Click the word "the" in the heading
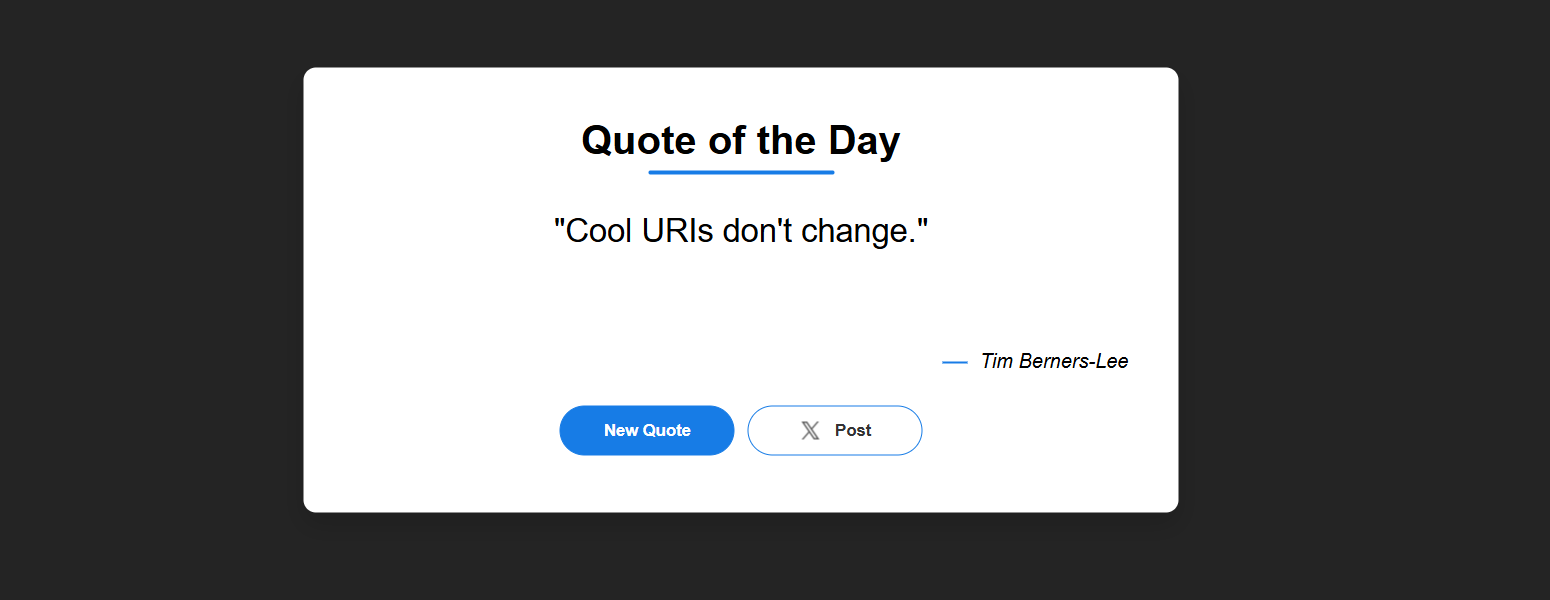1550x600 pixels. coord(789,141)
